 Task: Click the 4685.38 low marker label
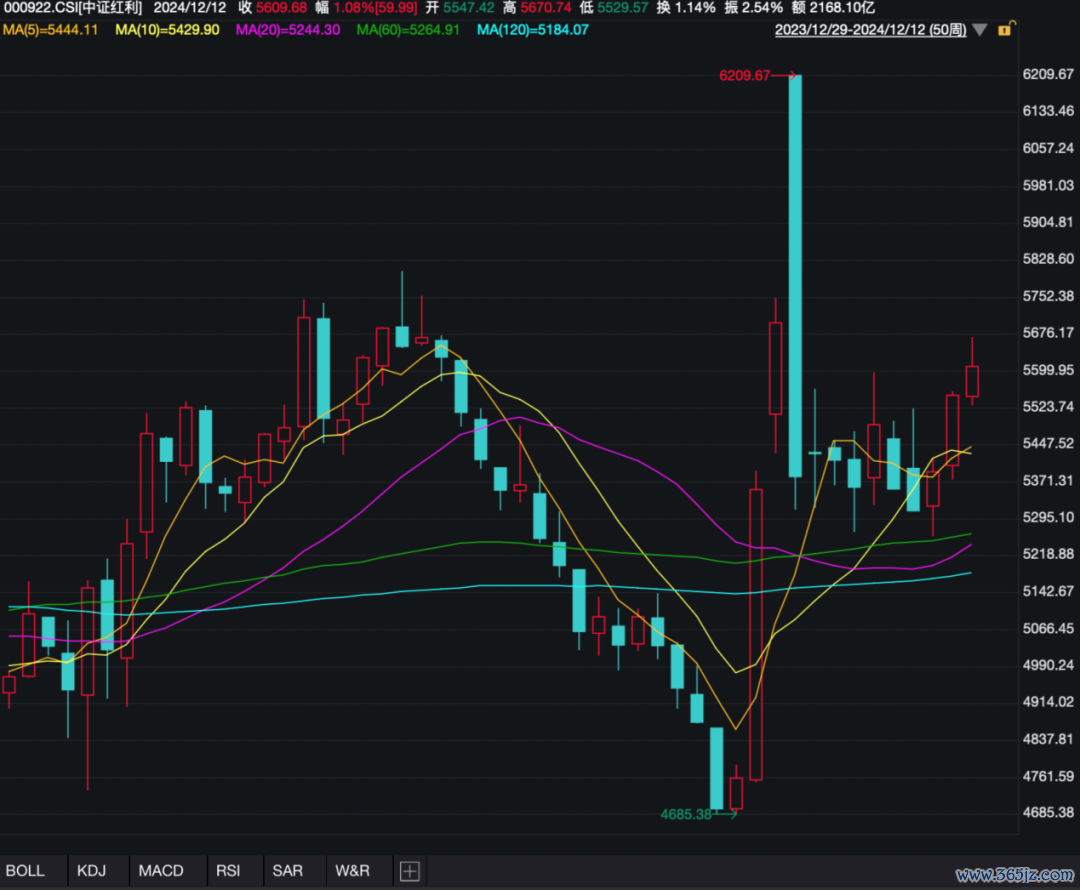[685, 814]
